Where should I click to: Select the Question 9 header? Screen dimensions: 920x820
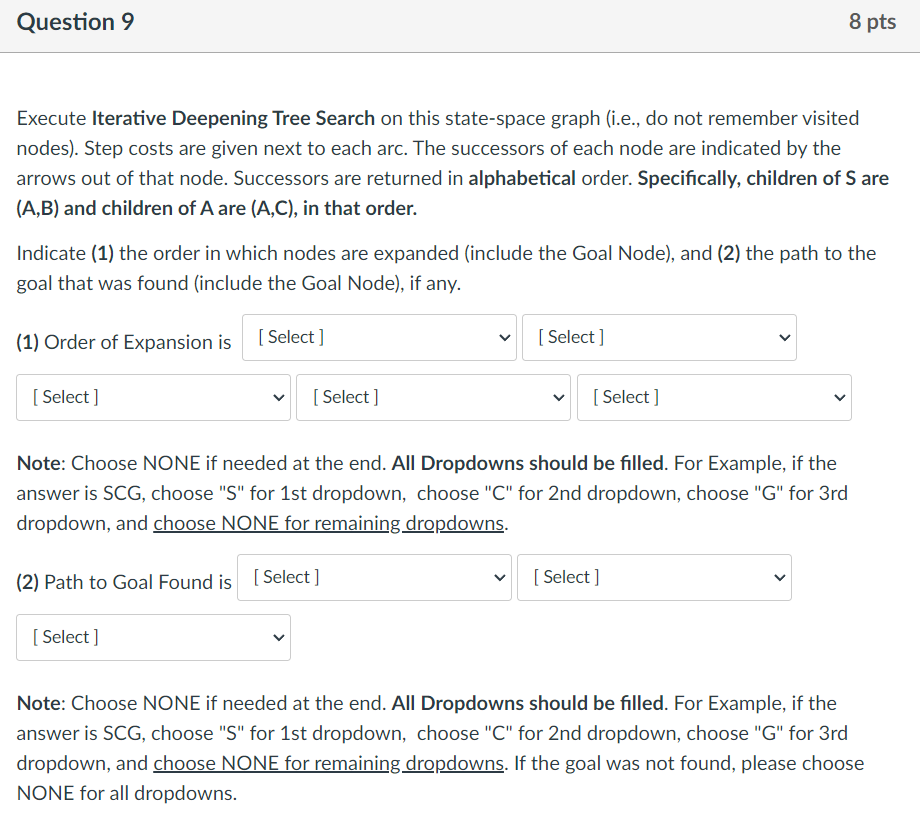tap(74, 20)
